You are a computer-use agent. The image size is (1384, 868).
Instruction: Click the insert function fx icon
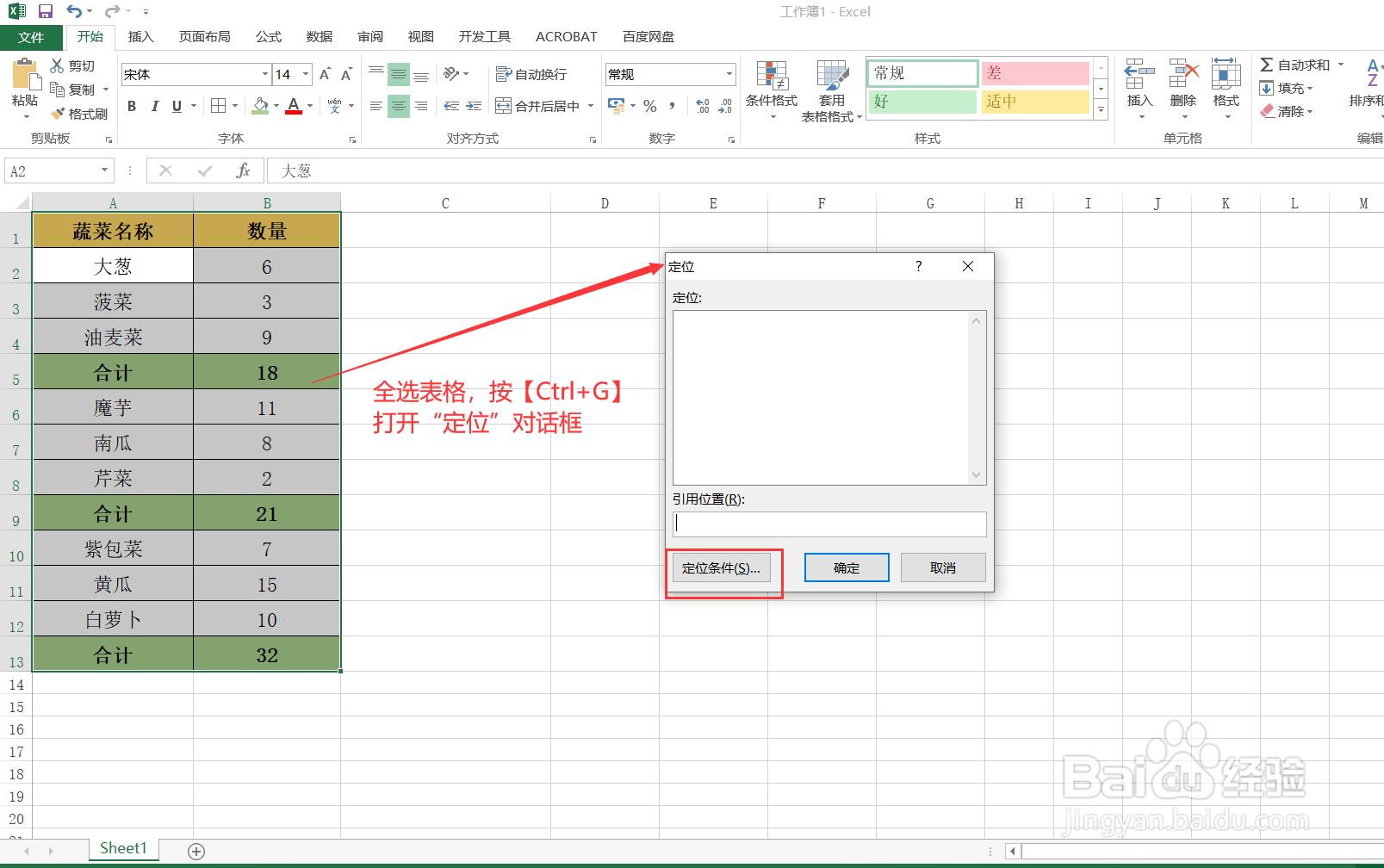point(244,170)
